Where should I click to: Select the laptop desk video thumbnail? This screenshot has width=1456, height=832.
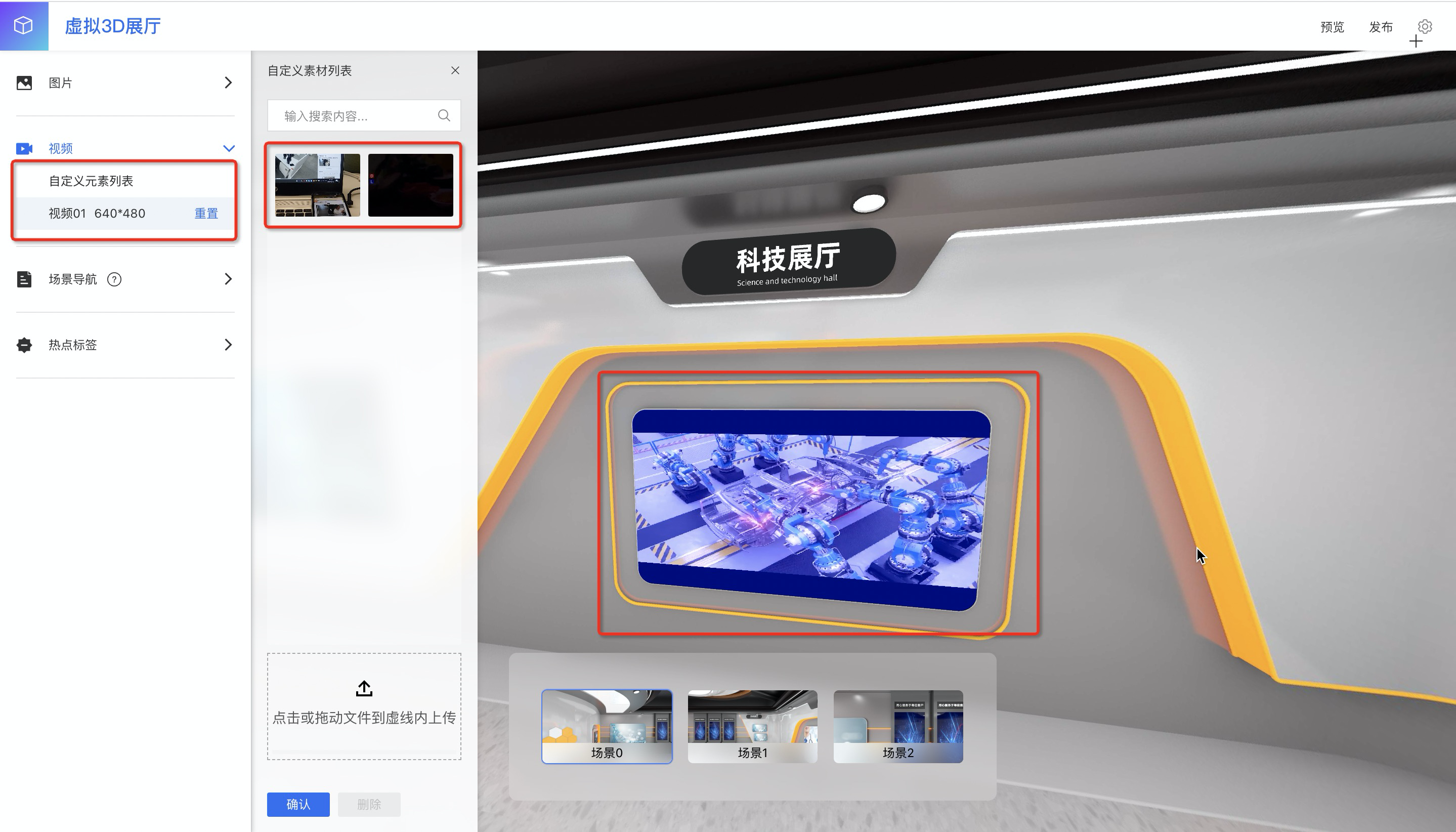tap(318, 185)
